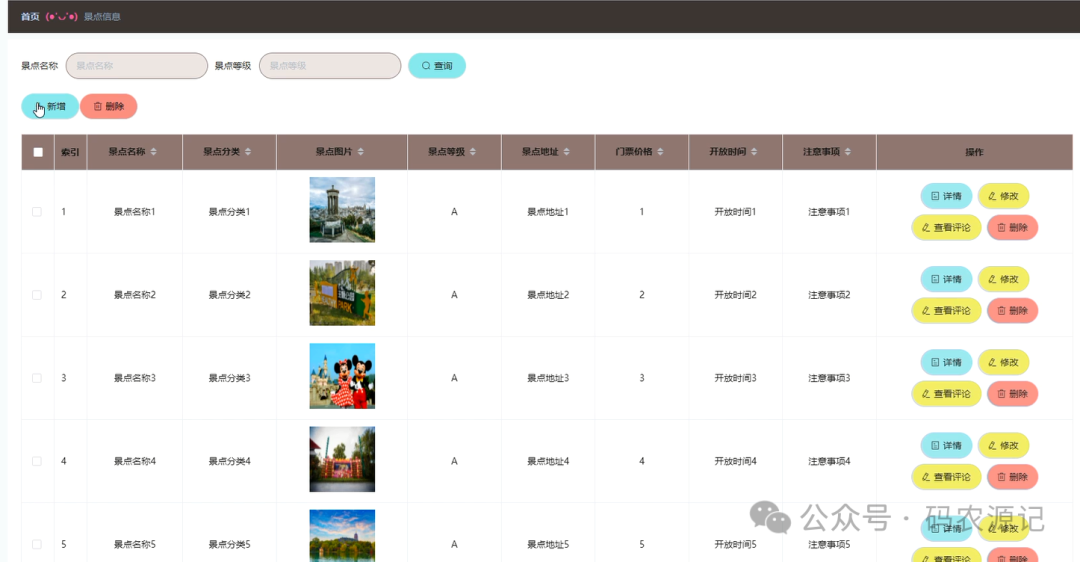Viewport: 1080px width, 562px height.
Task: Sort by 开放时间 column arrows
Action: (754, 152)
